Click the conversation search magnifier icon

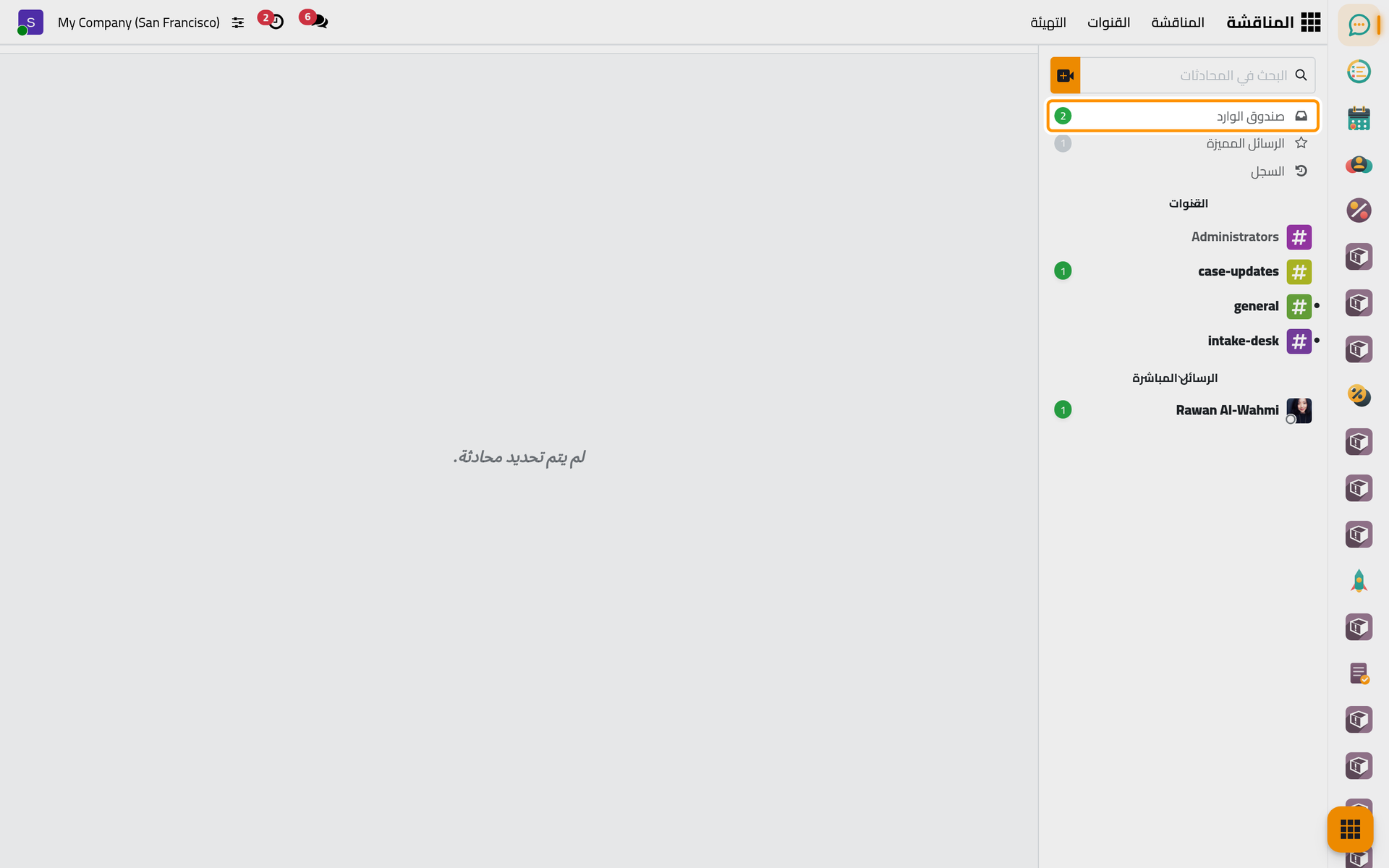click(1301, 75)
